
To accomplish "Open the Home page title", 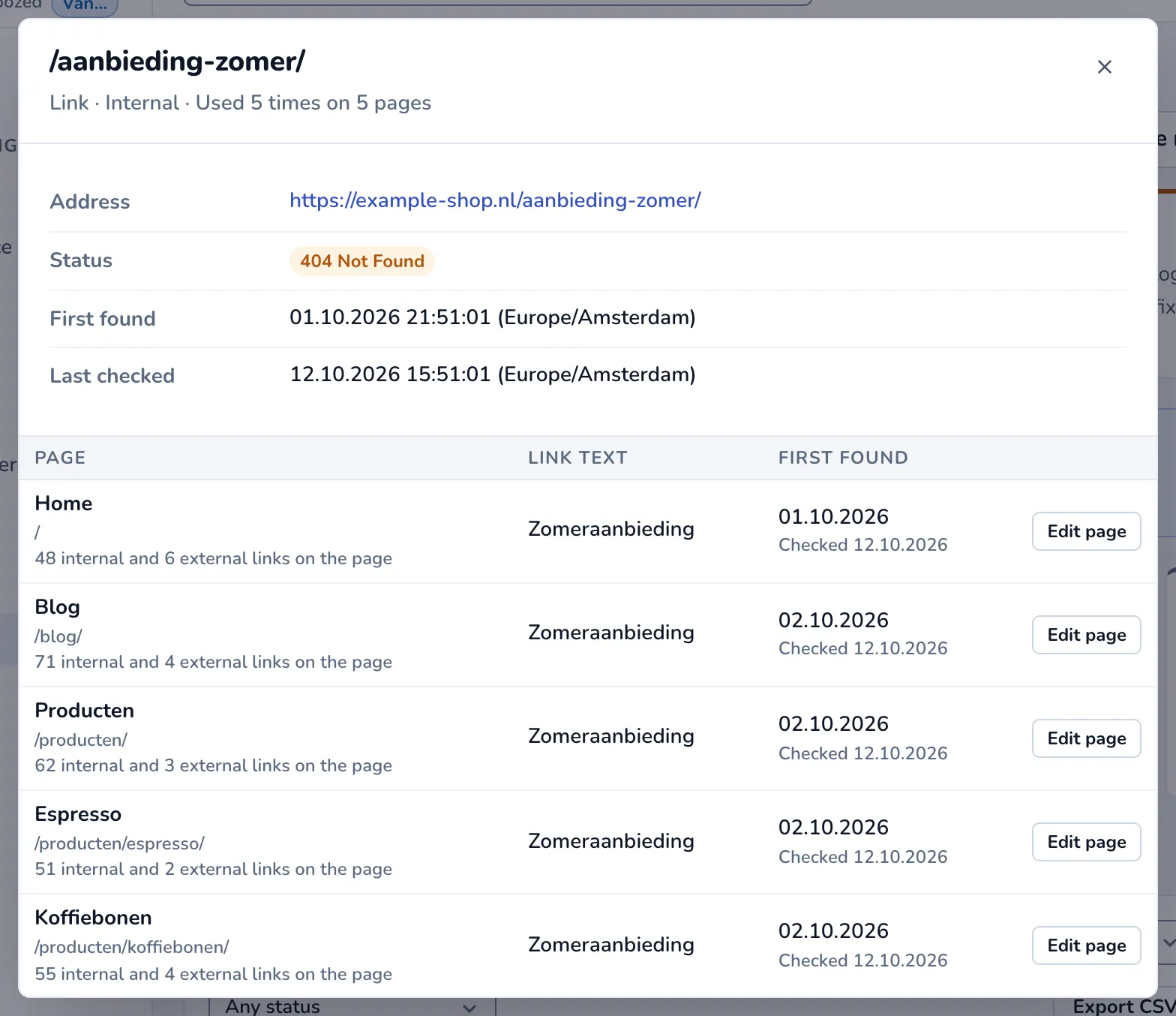I will 64,503.
